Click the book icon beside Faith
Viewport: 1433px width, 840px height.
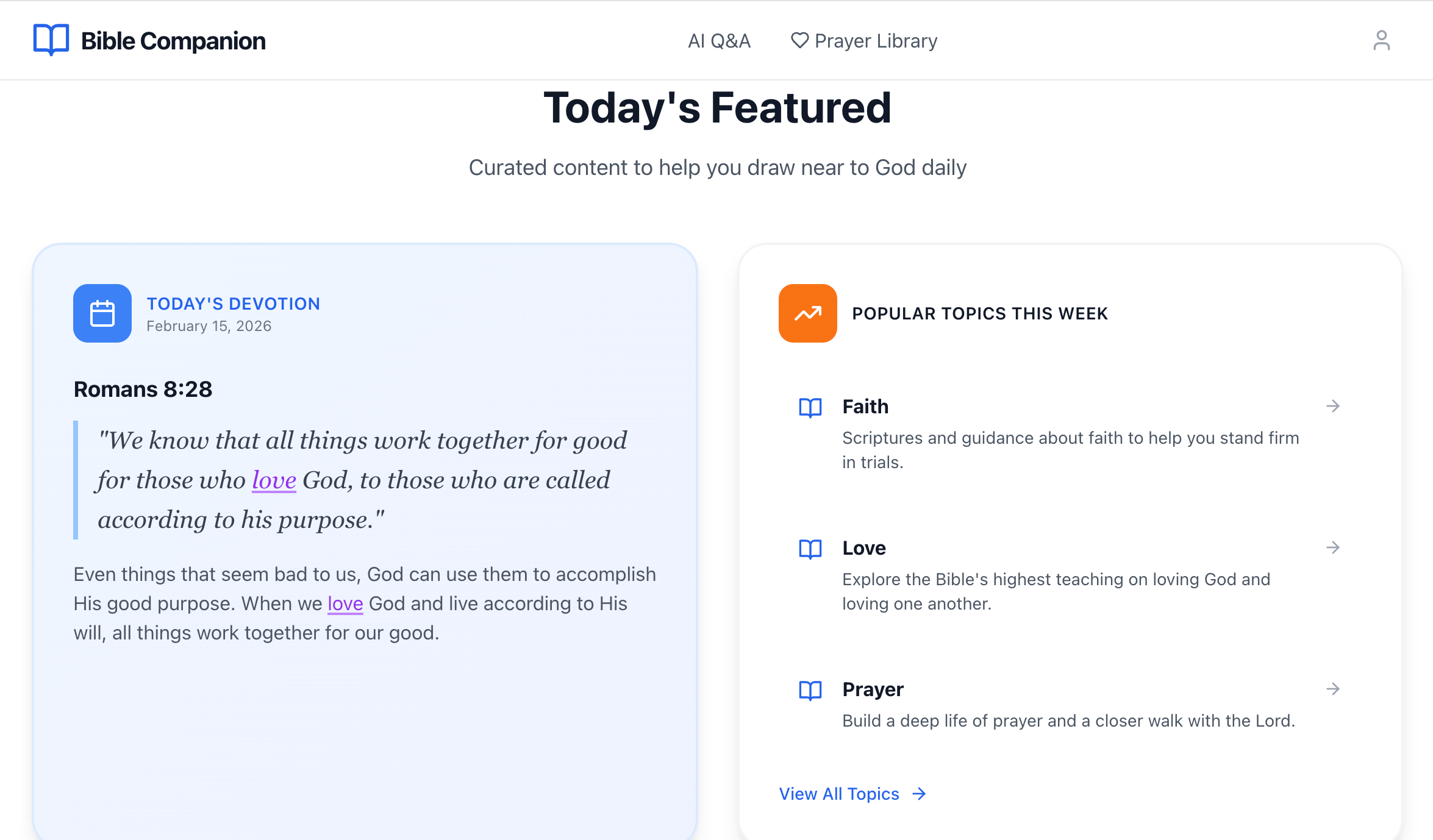click(810, 407)
